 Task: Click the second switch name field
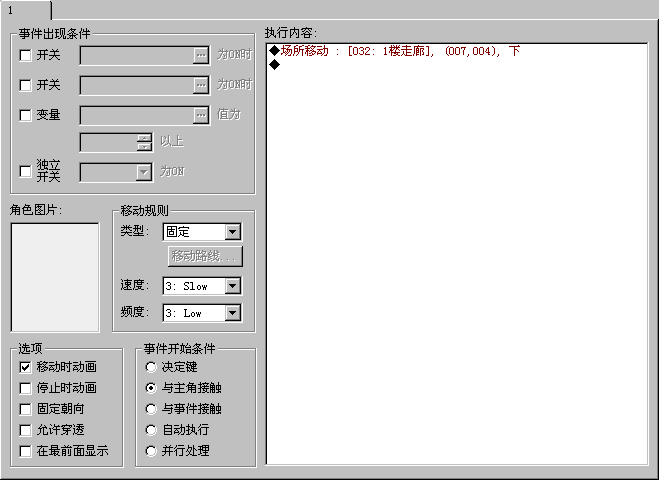(137, 85)
